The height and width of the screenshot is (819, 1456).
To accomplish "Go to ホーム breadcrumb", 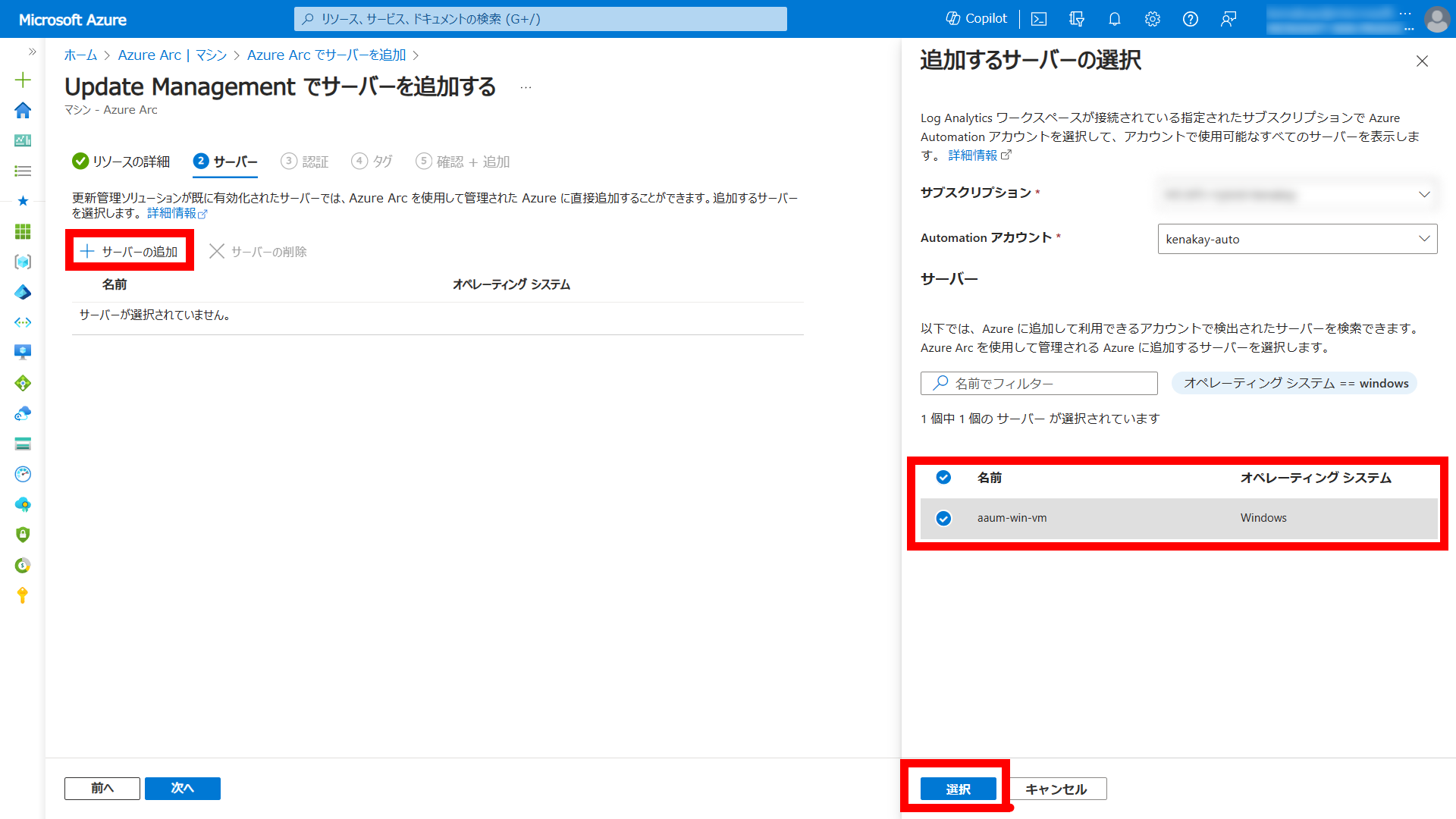I will tap(80, 55).
